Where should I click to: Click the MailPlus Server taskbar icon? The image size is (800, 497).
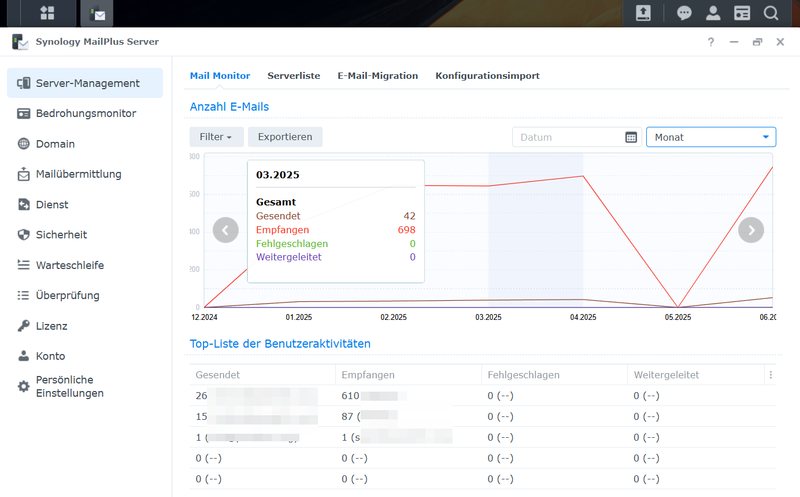(x=97, y=13)
